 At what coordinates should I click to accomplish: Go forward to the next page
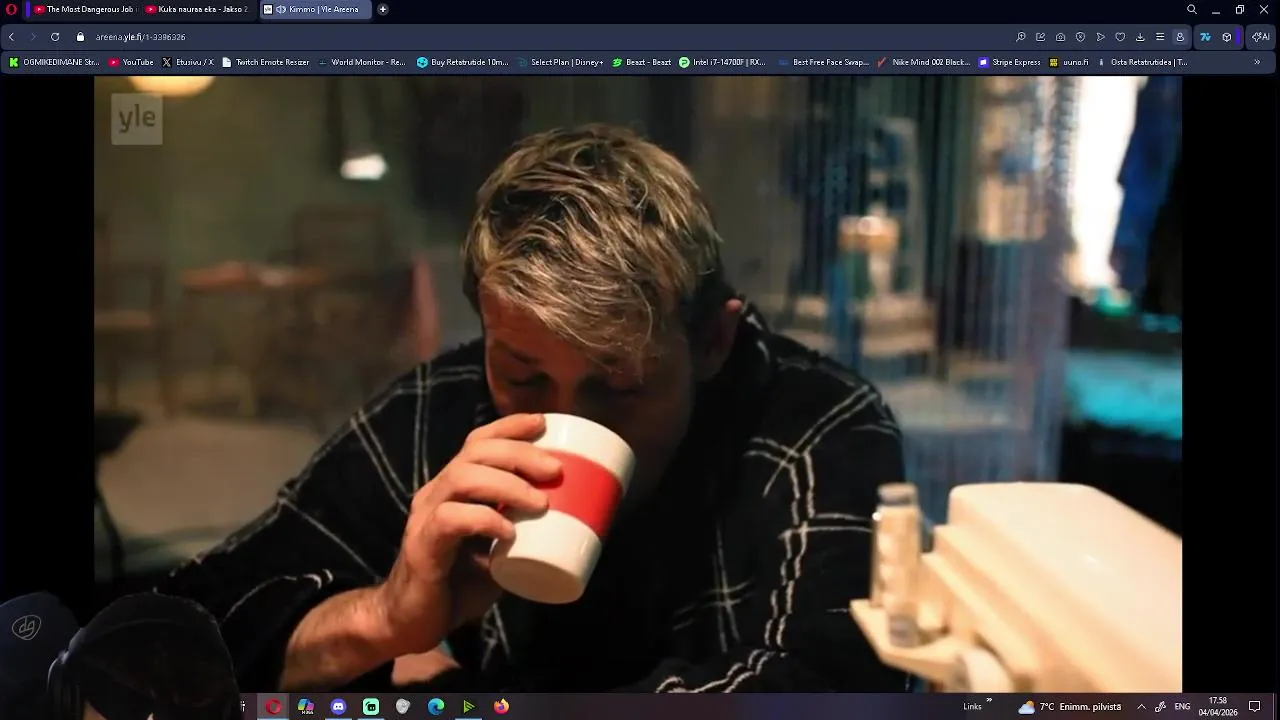(x=33, y=37)
